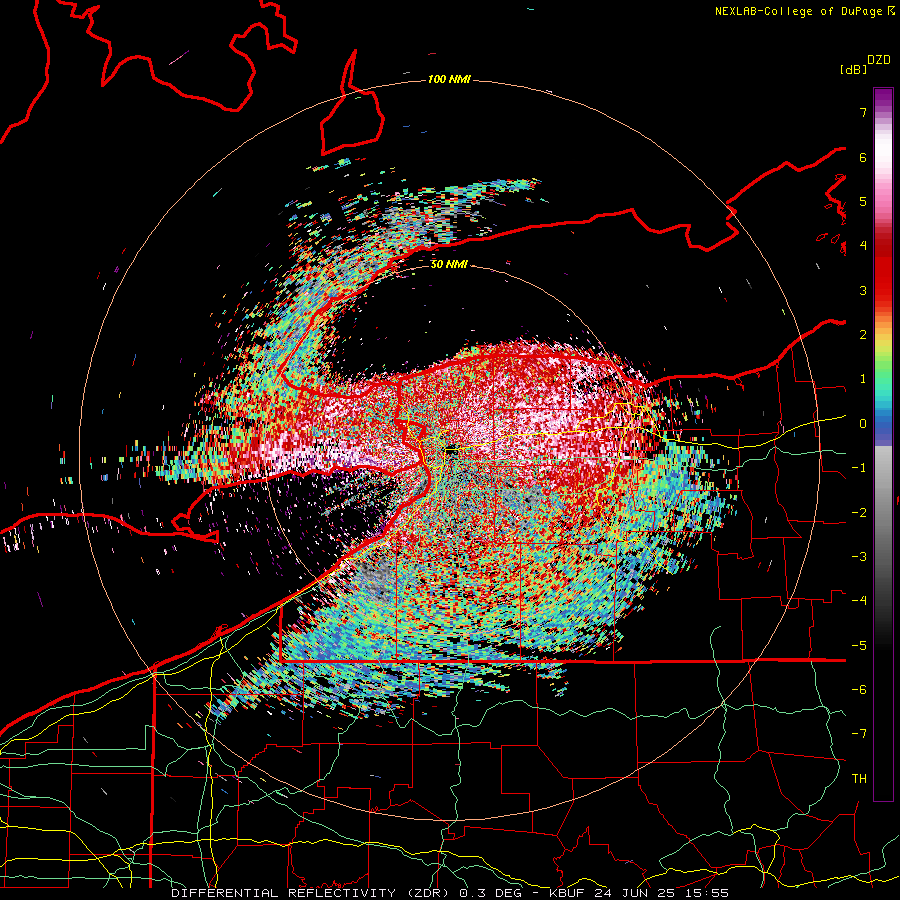Image resolution: width=900 pixels, height=900 pixels.
Task: Click the 5 value on color scale
Action: coord(863,201)
